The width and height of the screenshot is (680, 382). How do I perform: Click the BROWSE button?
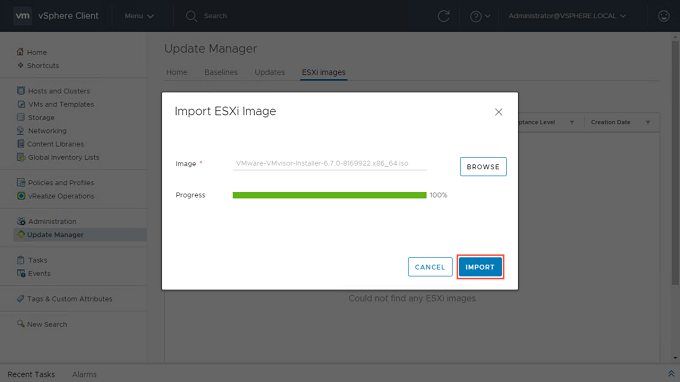(483, 167)
